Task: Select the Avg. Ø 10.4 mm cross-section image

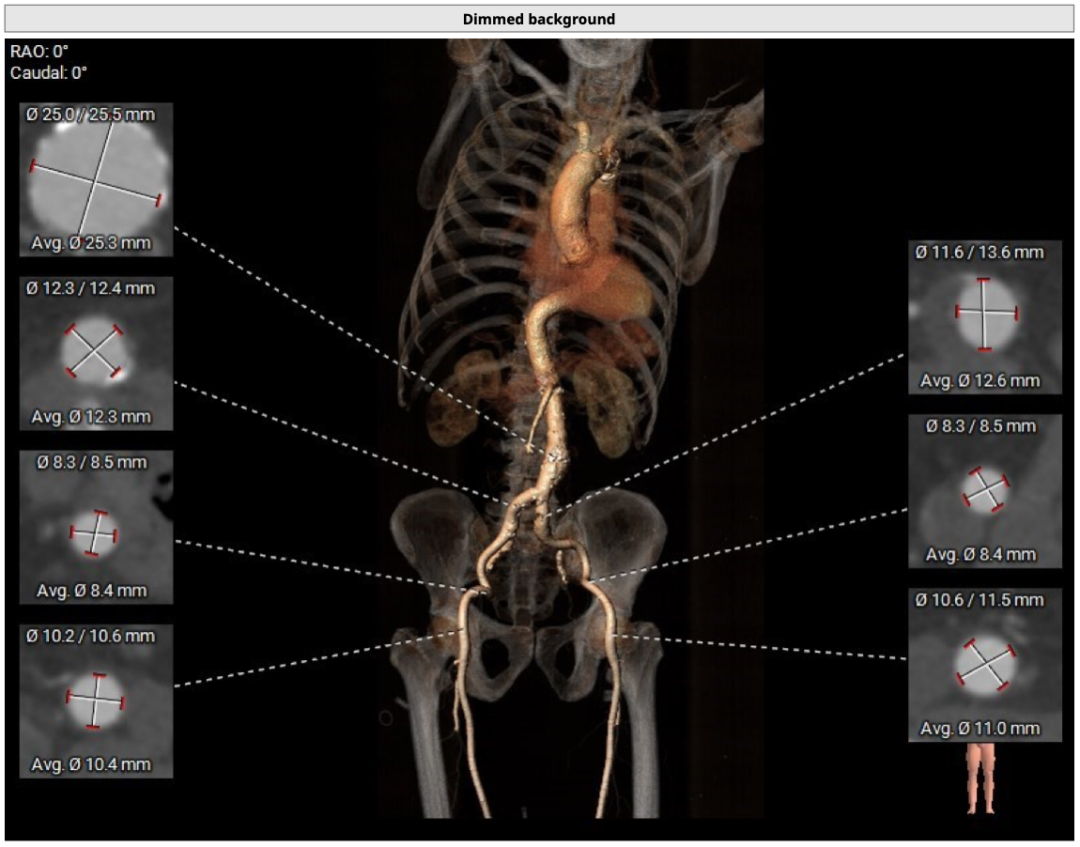Action: [96, 700]
